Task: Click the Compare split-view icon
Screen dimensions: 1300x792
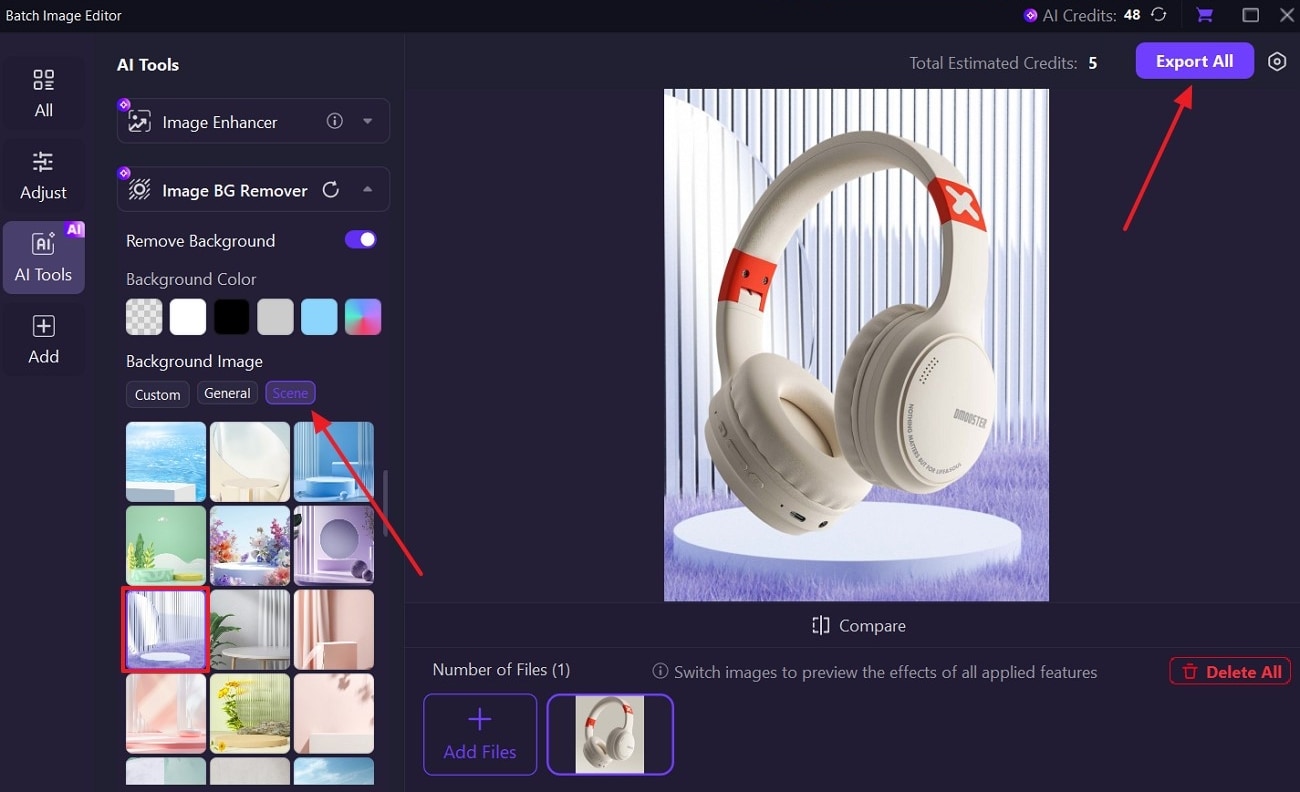Action: pos(821,626)
